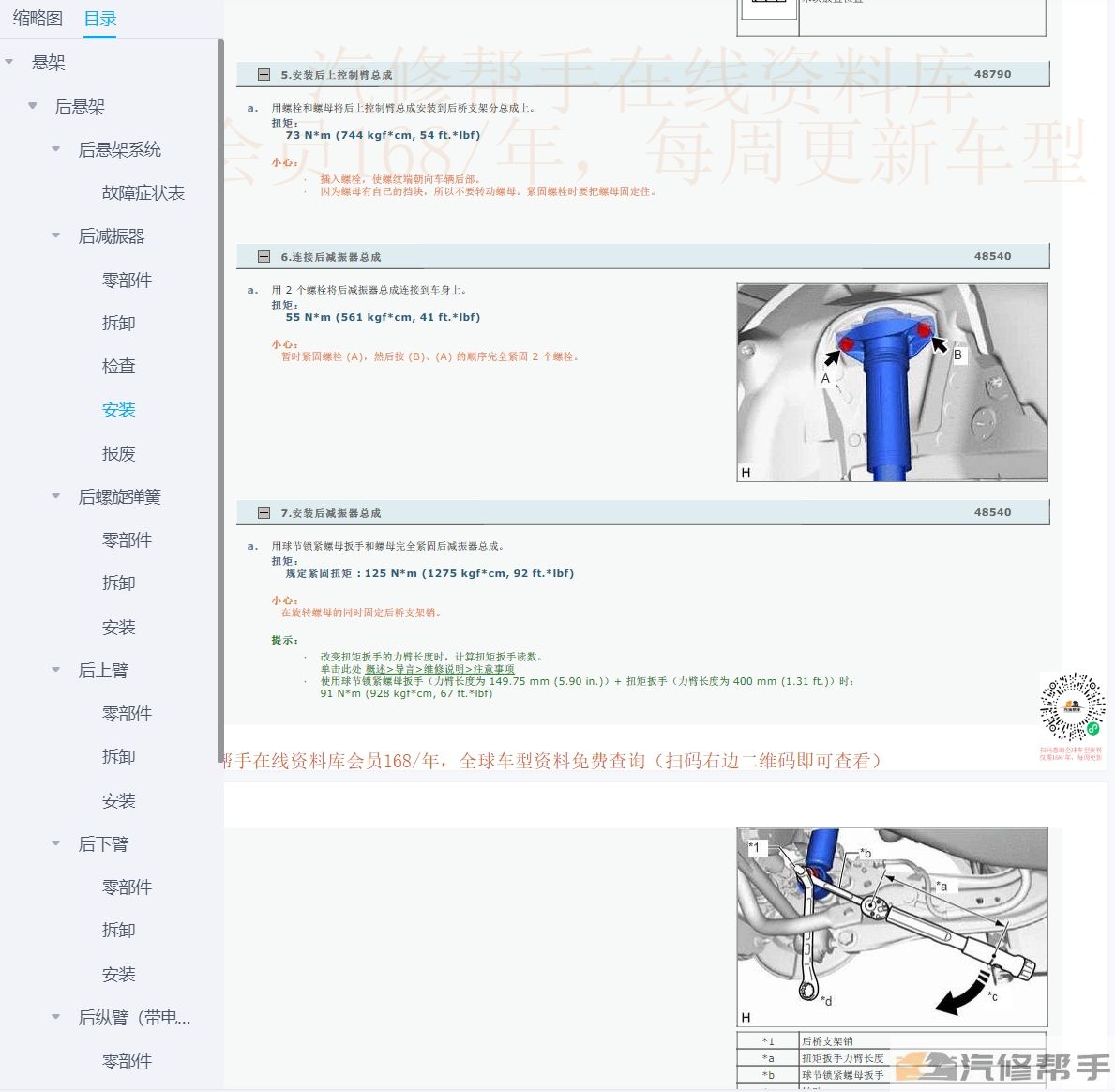Collapse section 5.安装后上控制臂总成 minus icon
The height and width of the screenshot is (1092, 1115).
tap(264, 75)
